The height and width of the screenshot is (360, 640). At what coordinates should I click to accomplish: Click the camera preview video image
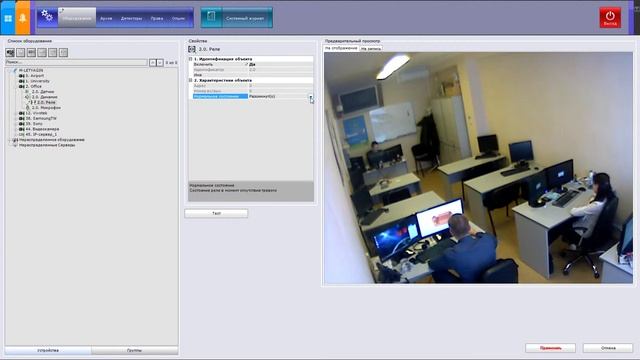click(x=478, y=168)
